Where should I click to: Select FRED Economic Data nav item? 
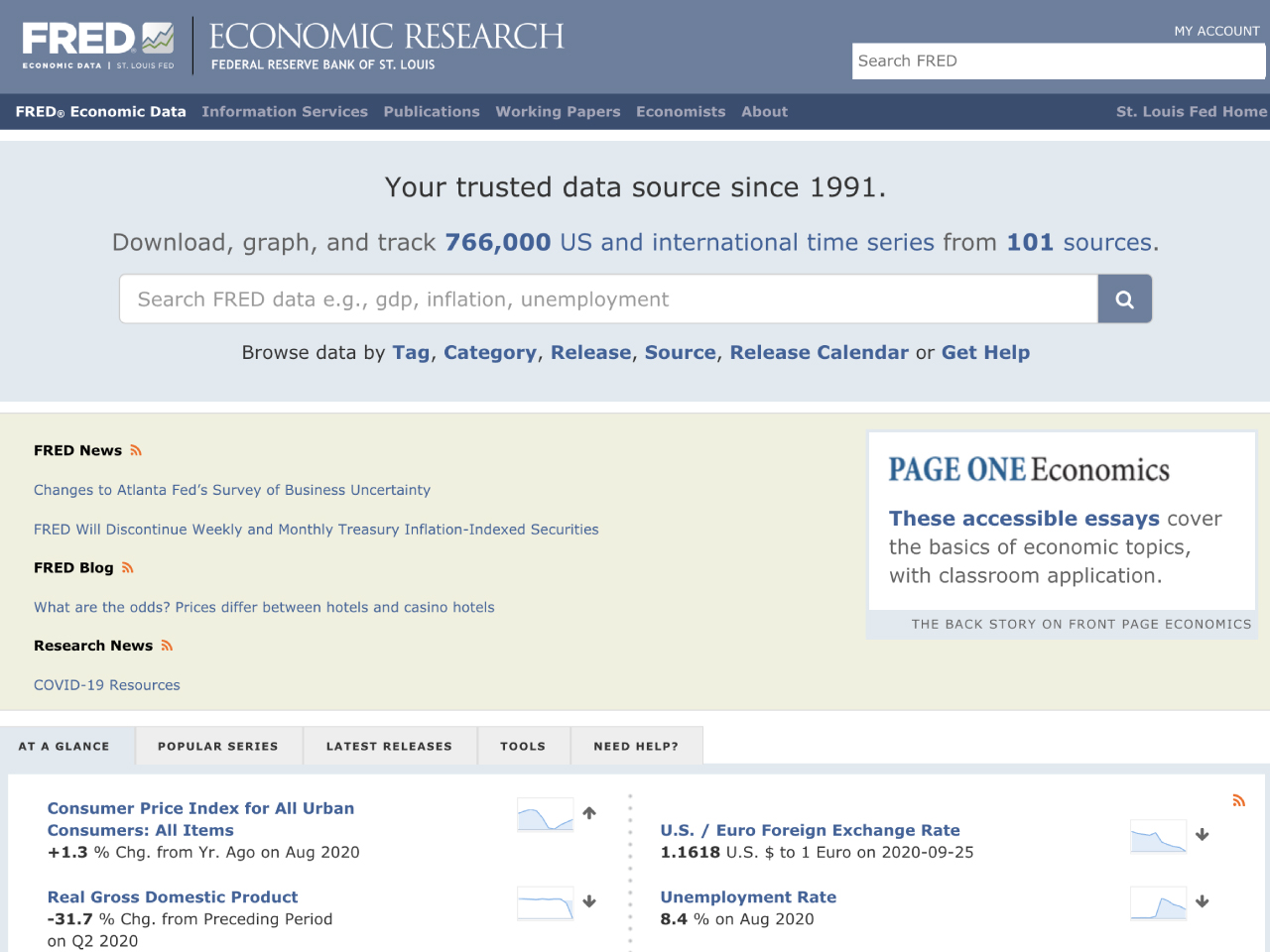click(x=100, y=112)
